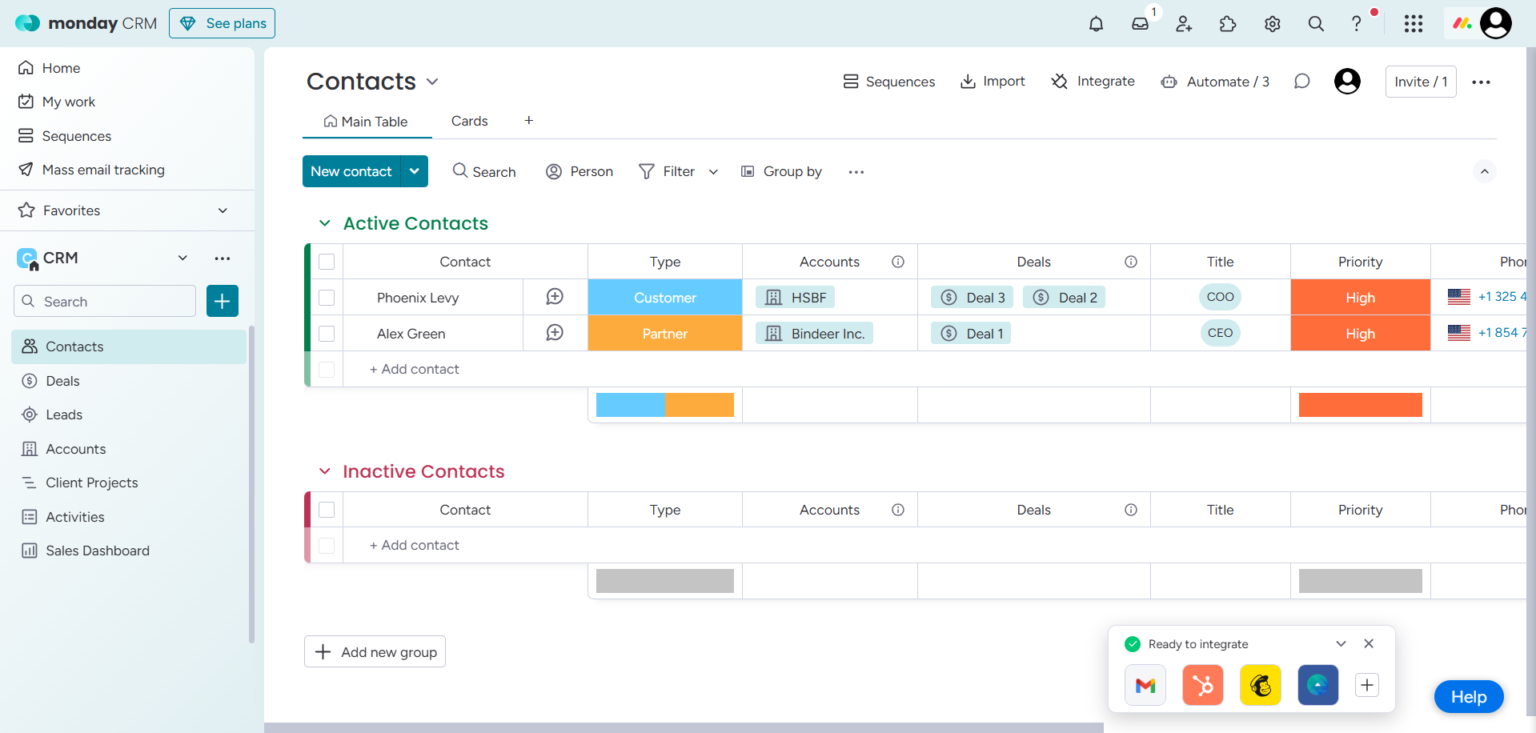Select all rows in Active Contacts header
This screenshot has width=1536, height=733.
point(326,261)
